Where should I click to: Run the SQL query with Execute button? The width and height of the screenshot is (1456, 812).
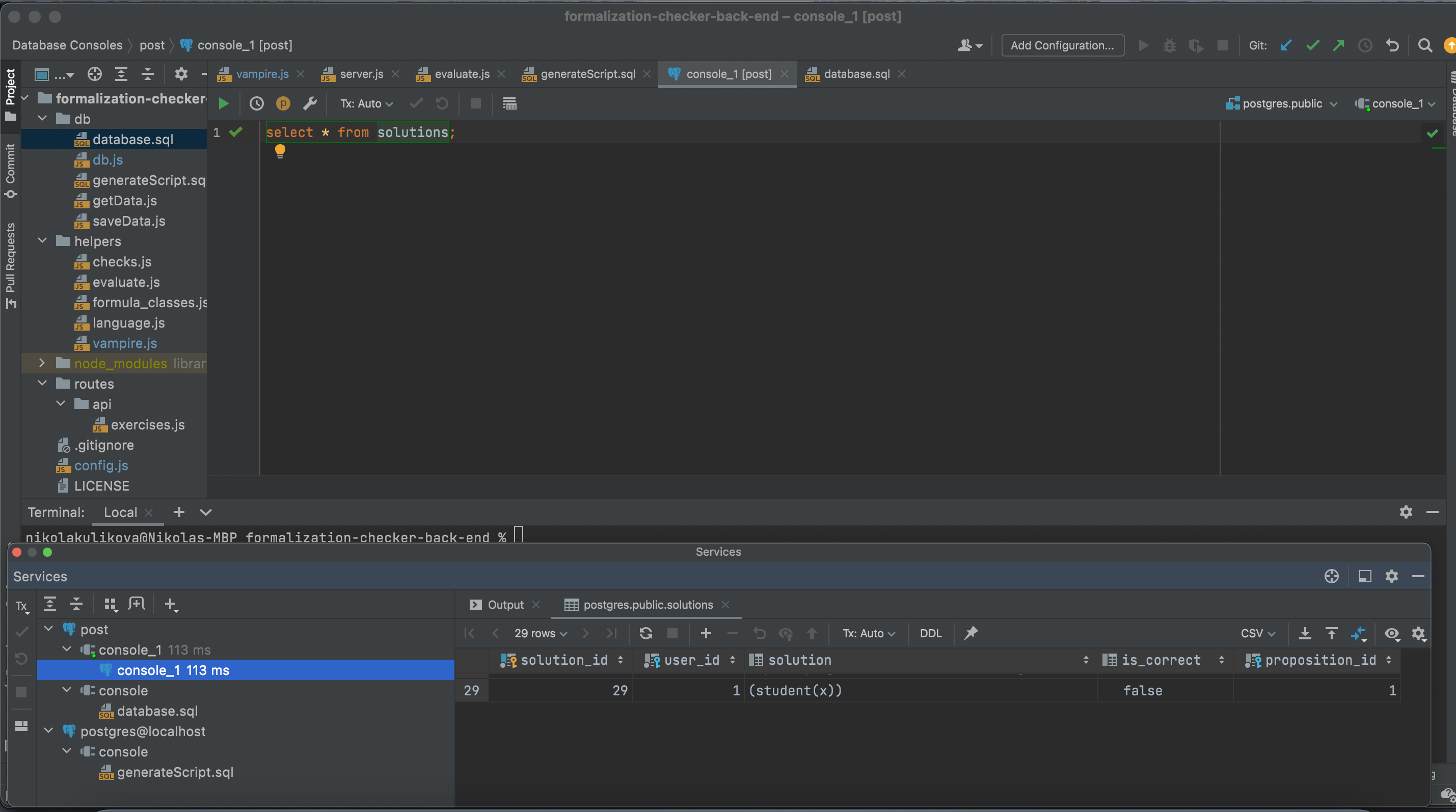click(223, 103)
